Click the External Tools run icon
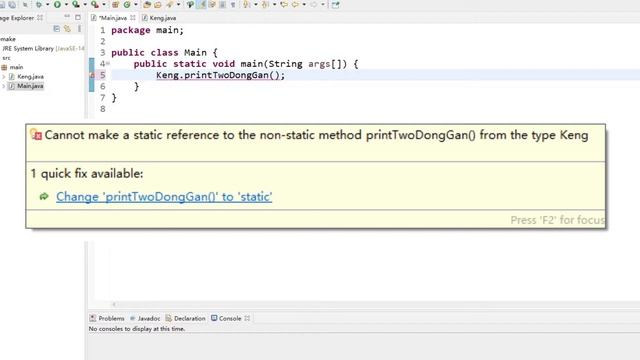The height and width of the screenshot is (360, 640). 95,4
